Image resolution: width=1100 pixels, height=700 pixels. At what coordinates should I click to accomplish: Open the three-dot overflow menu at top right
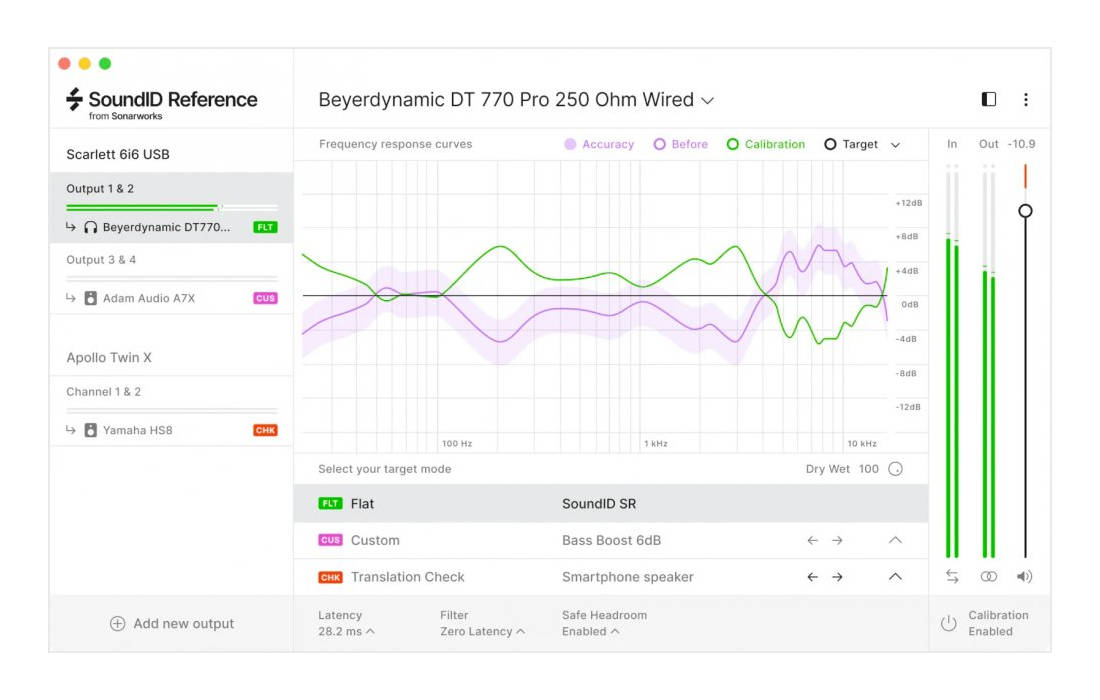pos(1026,98)
